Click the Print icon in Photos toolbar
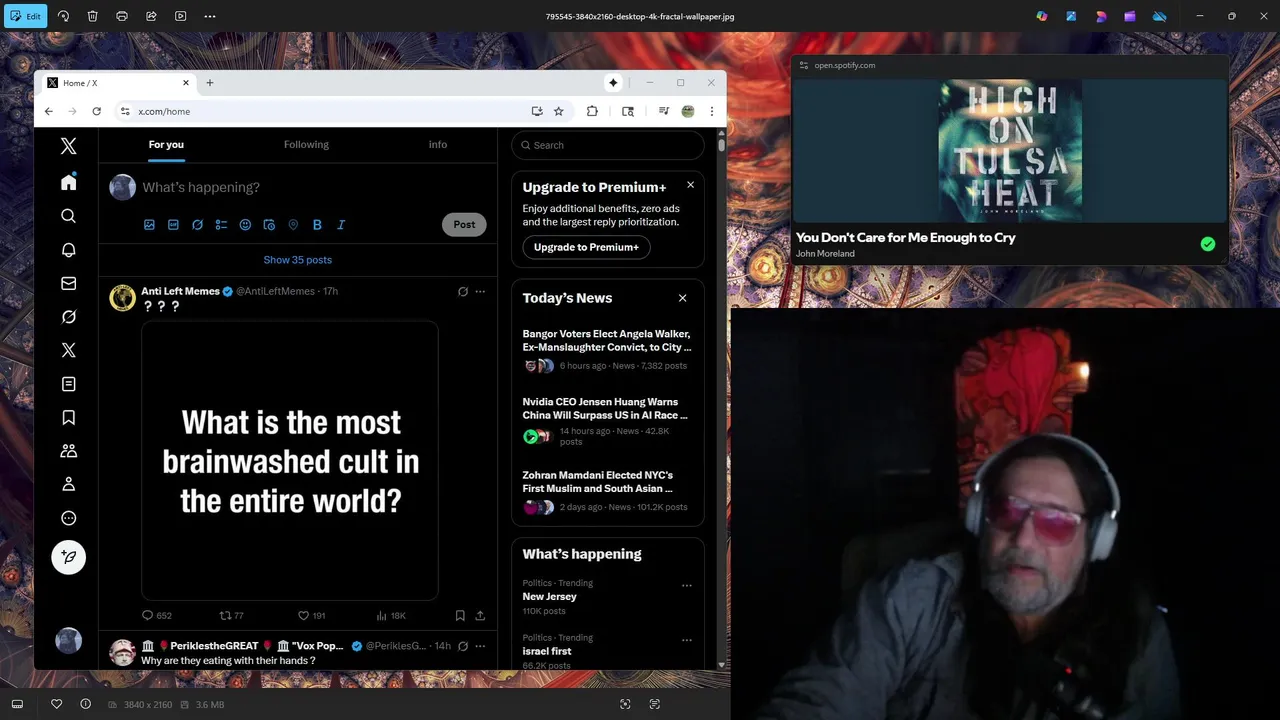Screen dimensions: 1280x720 [122, 16]
